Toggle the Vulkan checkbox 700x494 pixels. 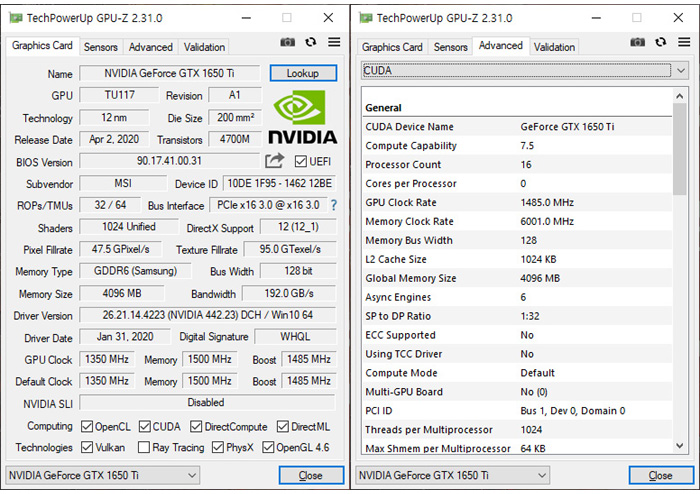tap(87, 447)
